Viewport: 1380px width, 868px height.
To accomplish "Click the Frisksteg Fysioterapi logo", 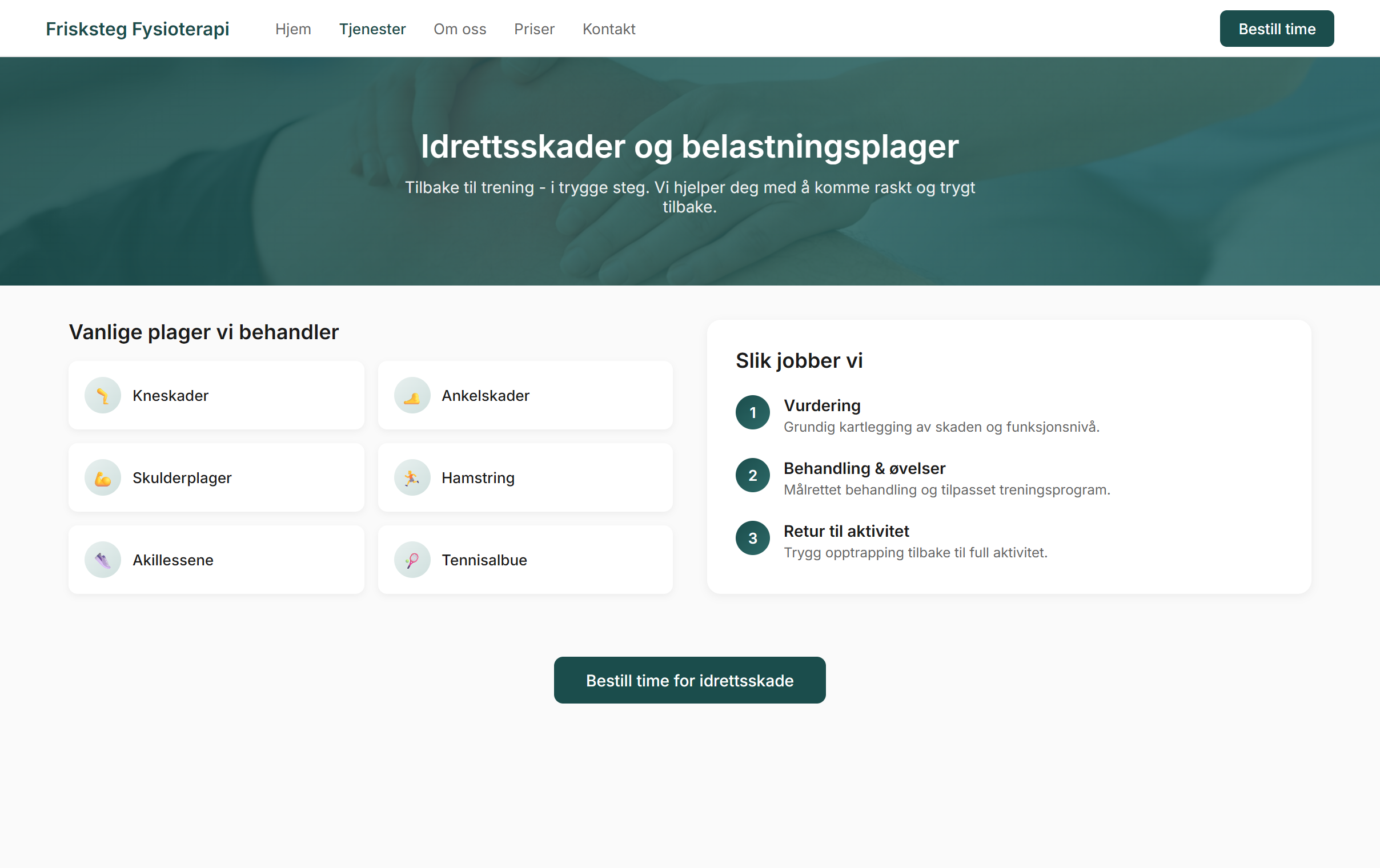I will pyautogui.click(x=138, y=29).
